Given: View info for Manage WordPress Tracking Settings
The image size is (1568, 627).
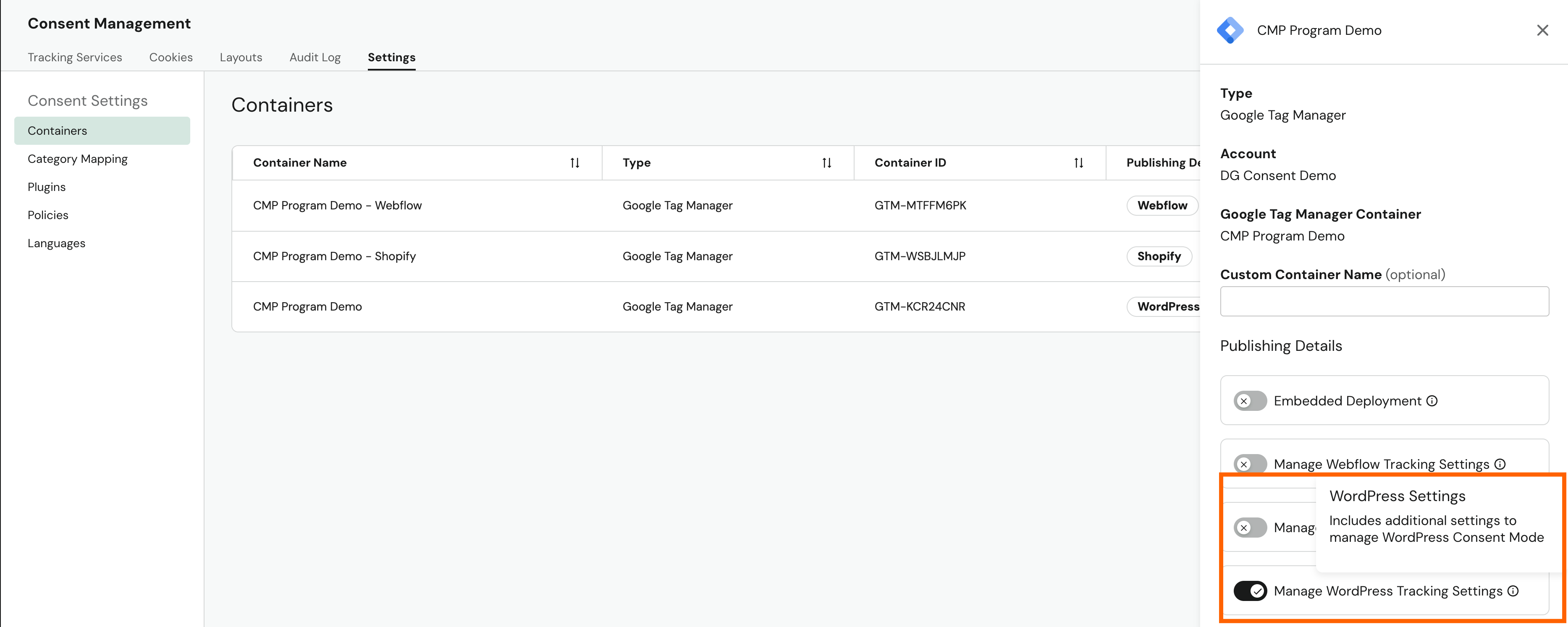Looking at the screenshot, I should click(1513, 590).
